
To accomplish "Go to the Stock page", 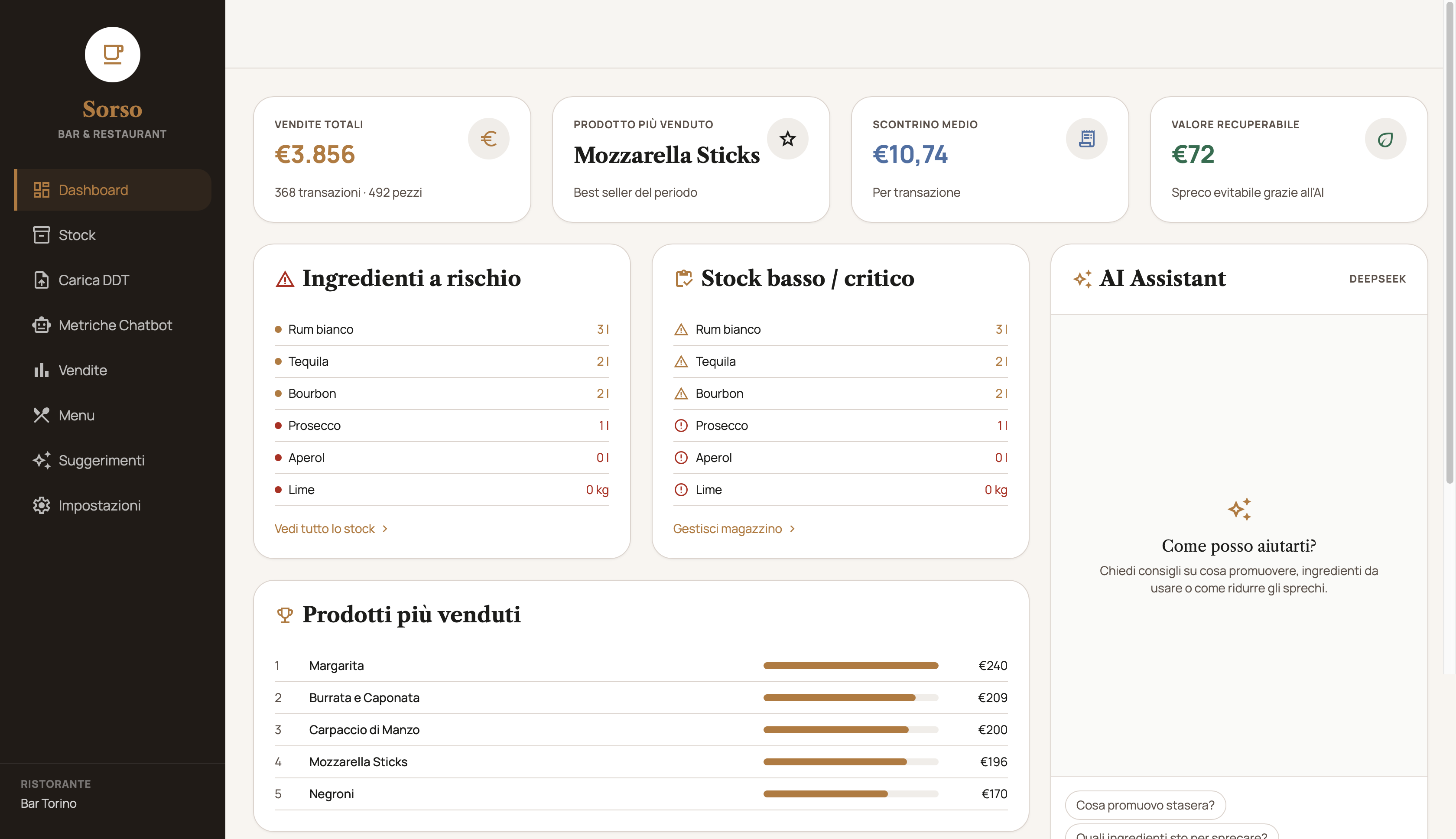I will pyautogui.click(x=112, y=234).
